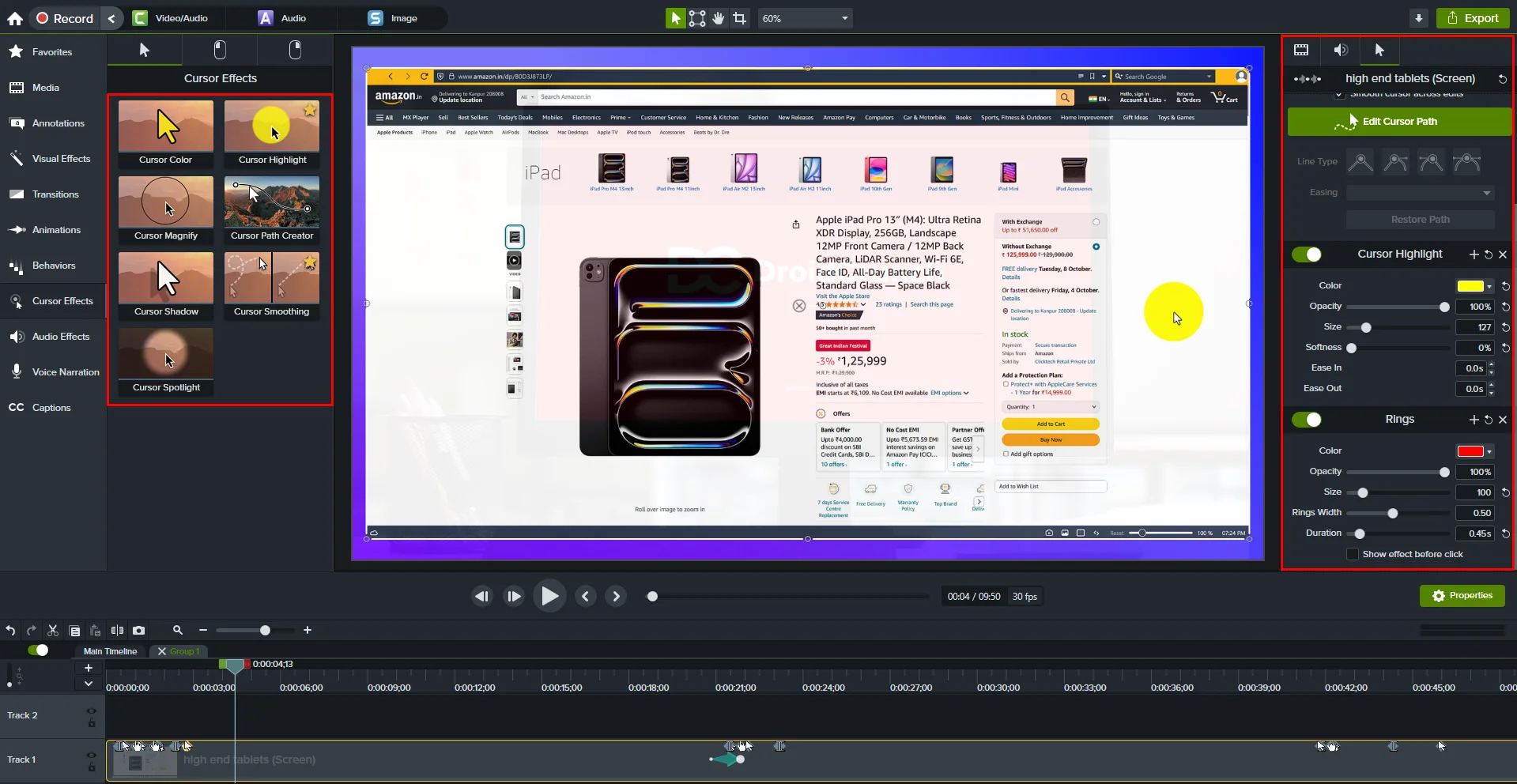Select the Cursor Spotlight effect
Viewport: 1517px width, 784px height.
point(166,360)
